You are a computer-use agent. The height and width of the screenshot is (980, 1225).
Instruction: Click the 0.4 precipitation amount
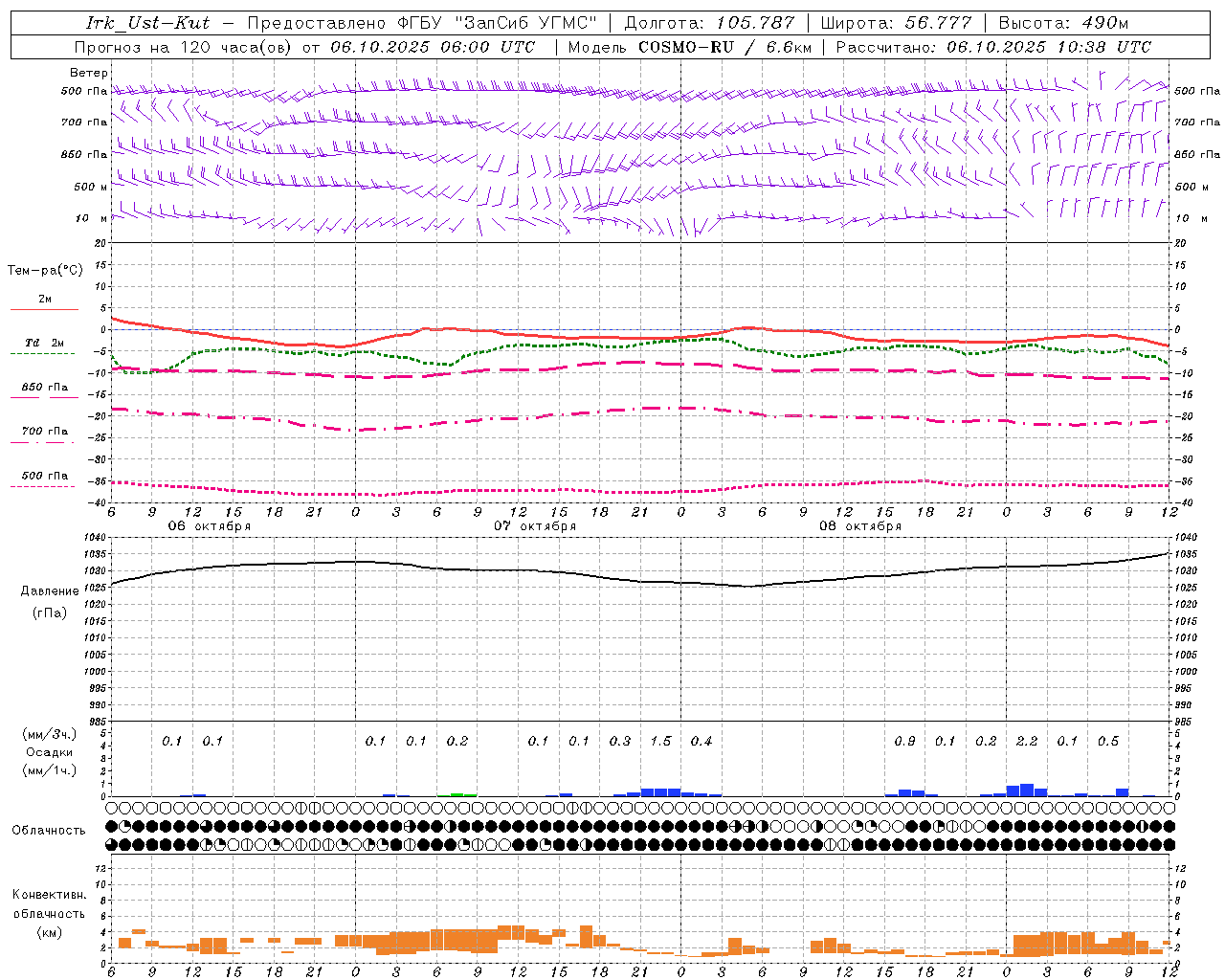[x=702, y=741]
